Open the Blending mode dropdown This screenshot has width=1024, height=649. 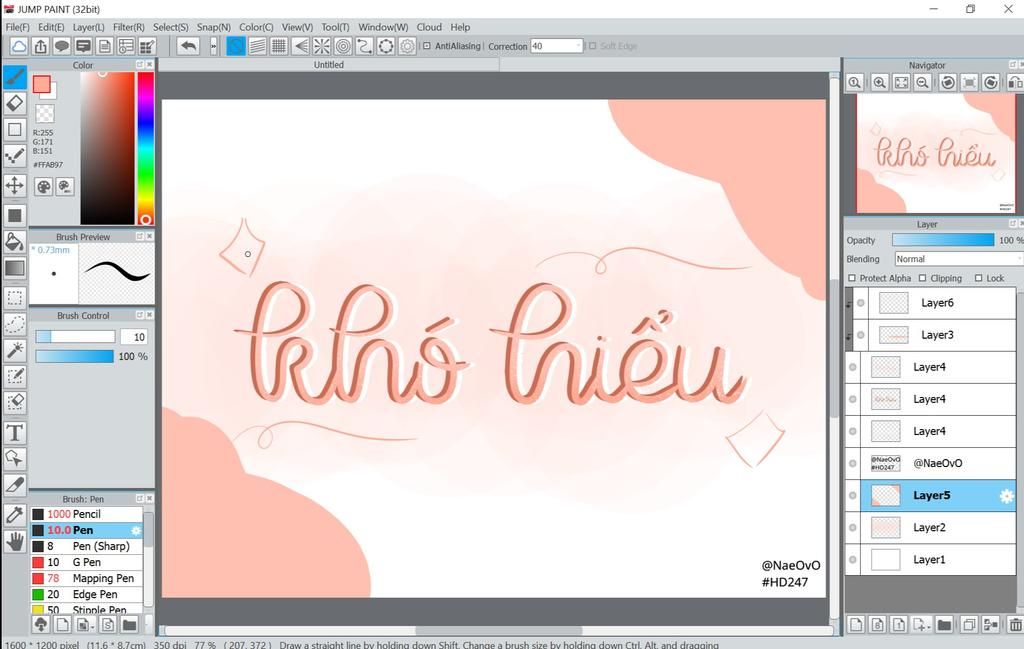[x=957, y=259]
